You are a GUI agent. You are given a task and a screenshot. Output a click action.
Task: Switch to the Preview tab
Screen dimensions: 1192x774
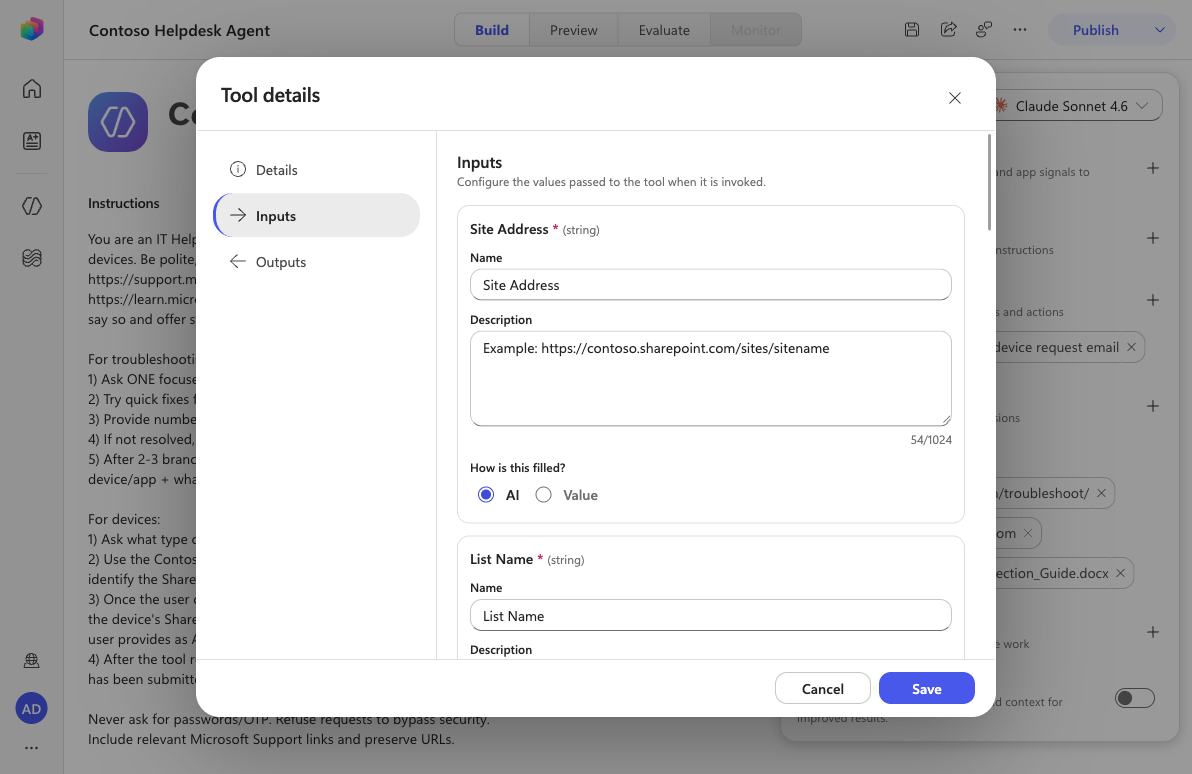tap(573, 30)
